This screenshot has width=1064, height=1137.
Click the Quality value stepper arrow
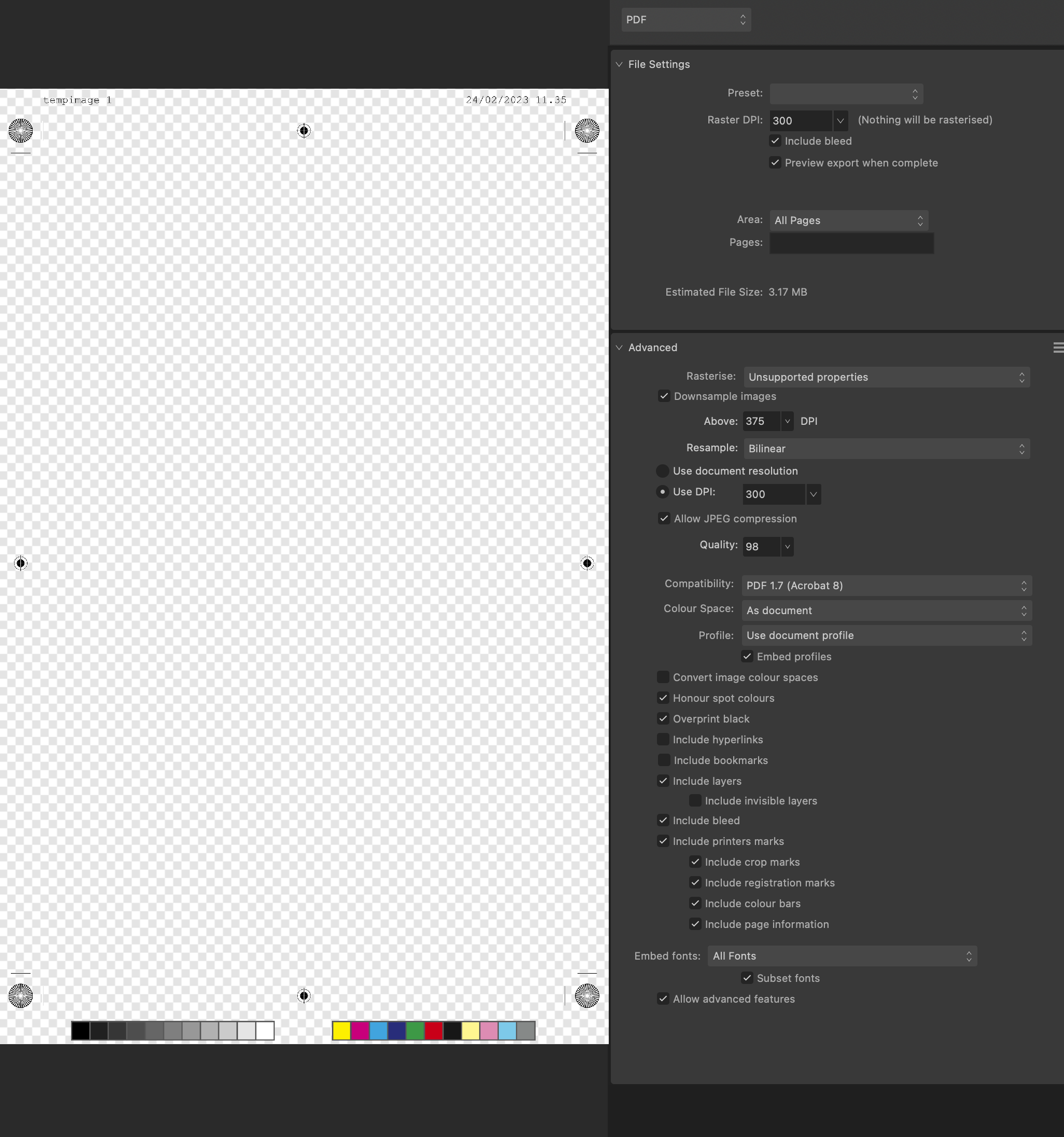click(x=787, y=547)
